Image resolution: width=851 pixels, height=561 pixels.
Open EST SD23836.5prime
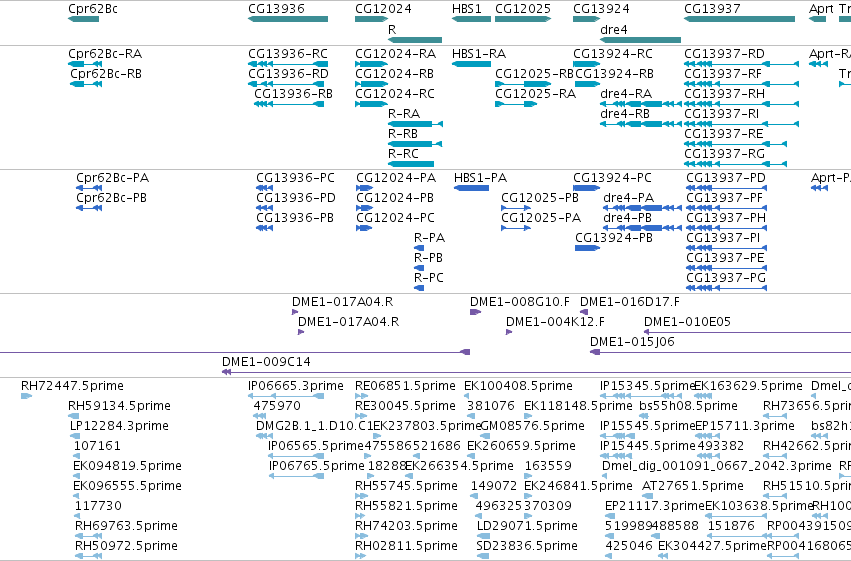click(x=527, y=546)
